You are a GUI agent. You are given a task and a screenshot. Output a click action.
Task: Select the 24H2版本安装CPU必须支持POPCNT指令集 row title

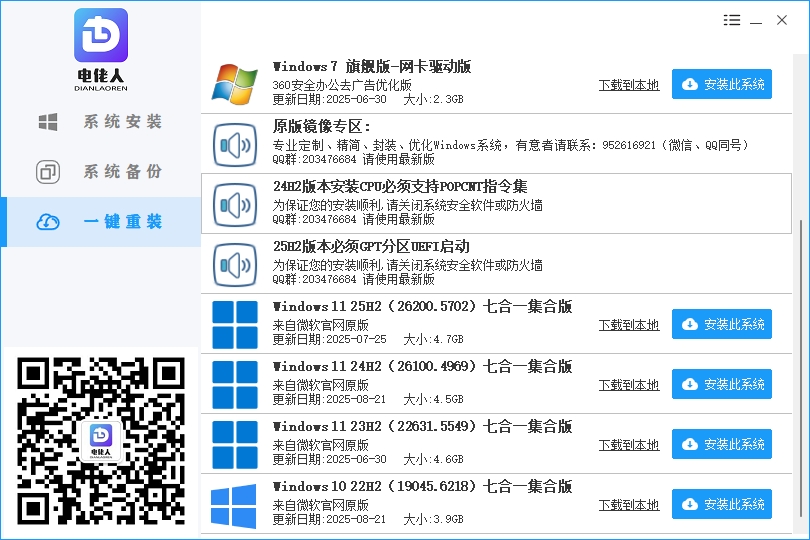(x=400, y=186)
